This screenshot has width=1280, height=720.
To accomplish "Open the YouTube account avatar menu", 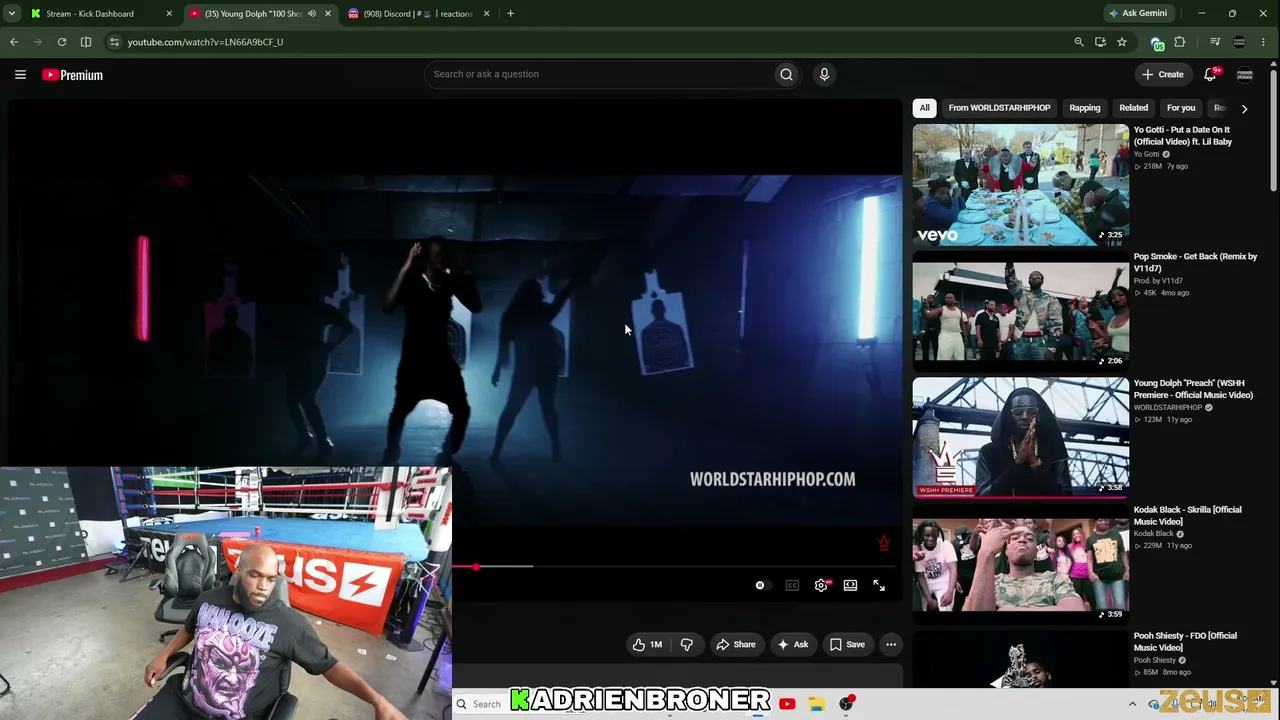I will pyautogui.click(x=1245, y=75).
